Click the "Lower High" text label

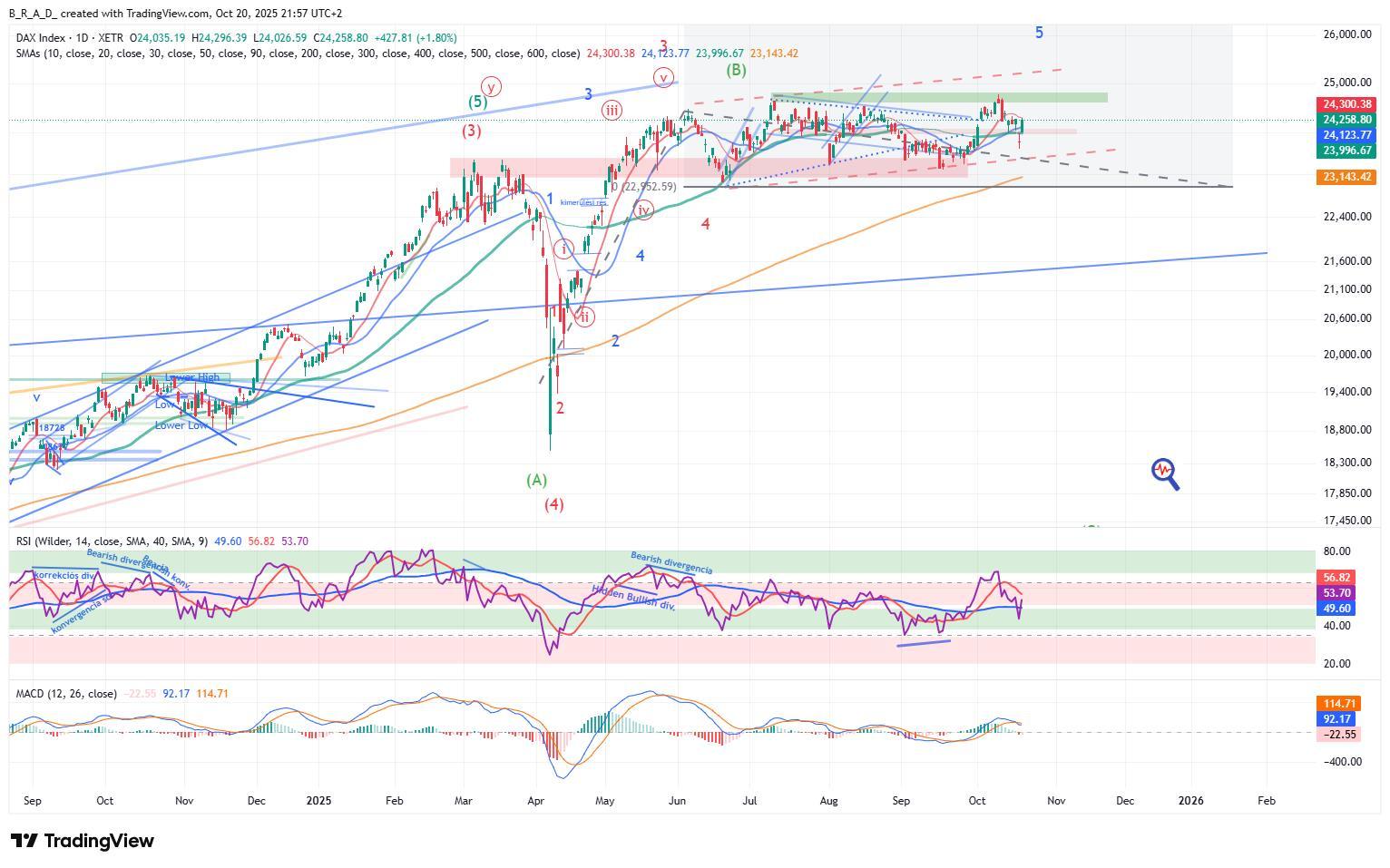click(x=191, y=377)
